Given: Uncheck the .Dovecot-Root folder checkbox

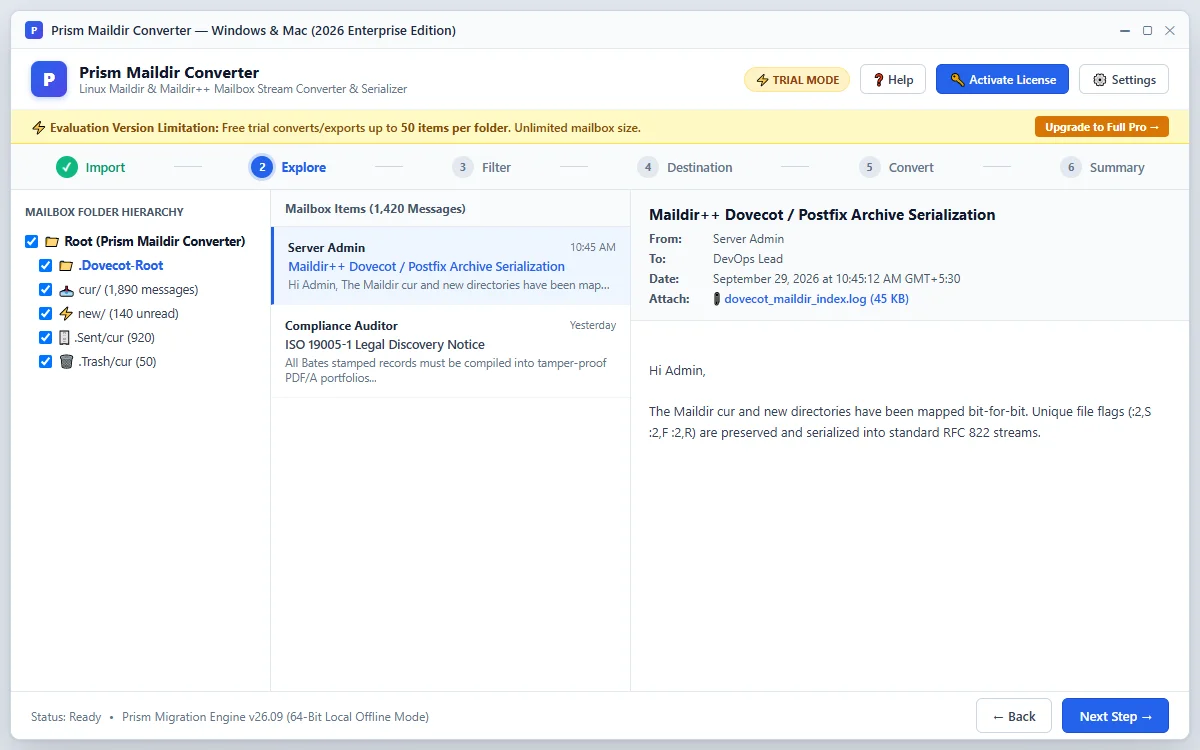Looking at the screenshot, I should [45, 266].
